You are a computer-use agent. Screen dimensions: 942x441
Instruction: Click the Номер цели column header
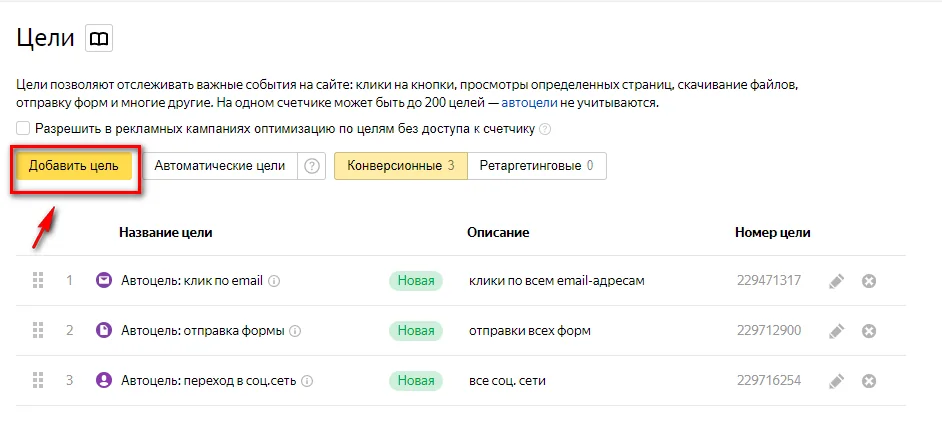tap(773, 233)
